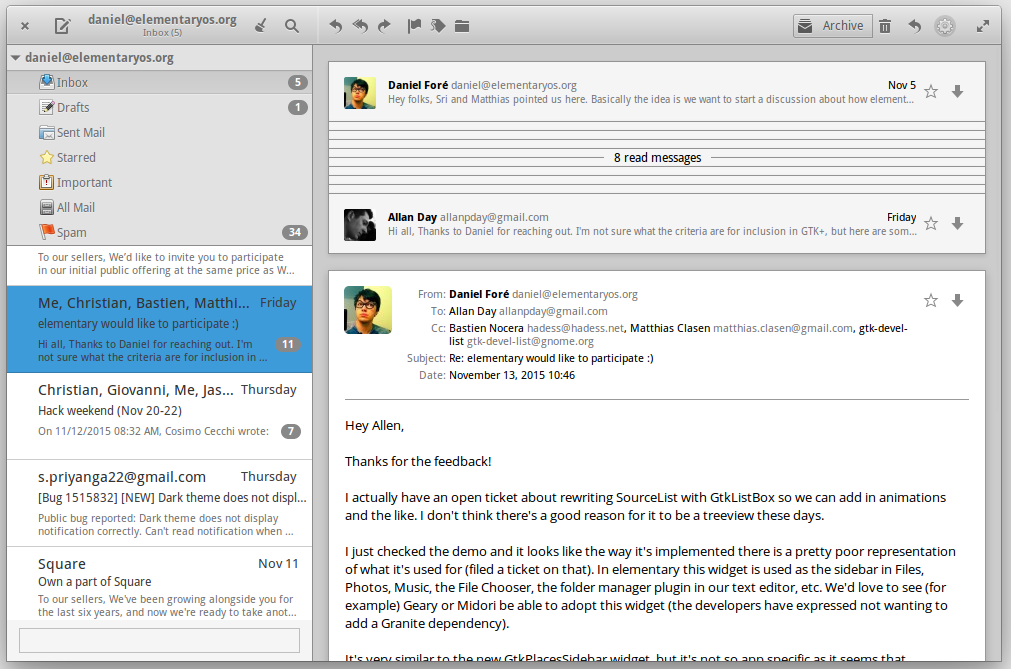This screenshot has height=669, width=1011.
Task: Click the 'Hey Allen,' greeting line
Action: coord(375,426)
